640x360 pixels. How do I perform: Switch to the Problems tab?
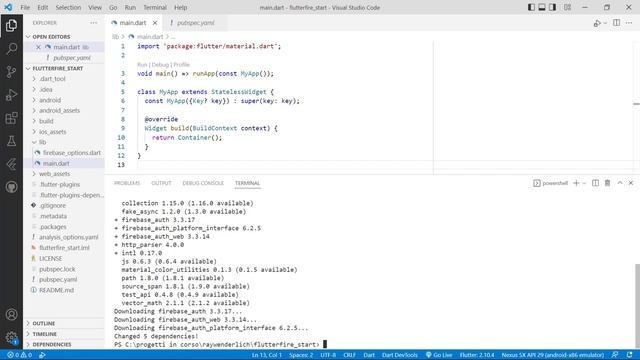[127, 183]
